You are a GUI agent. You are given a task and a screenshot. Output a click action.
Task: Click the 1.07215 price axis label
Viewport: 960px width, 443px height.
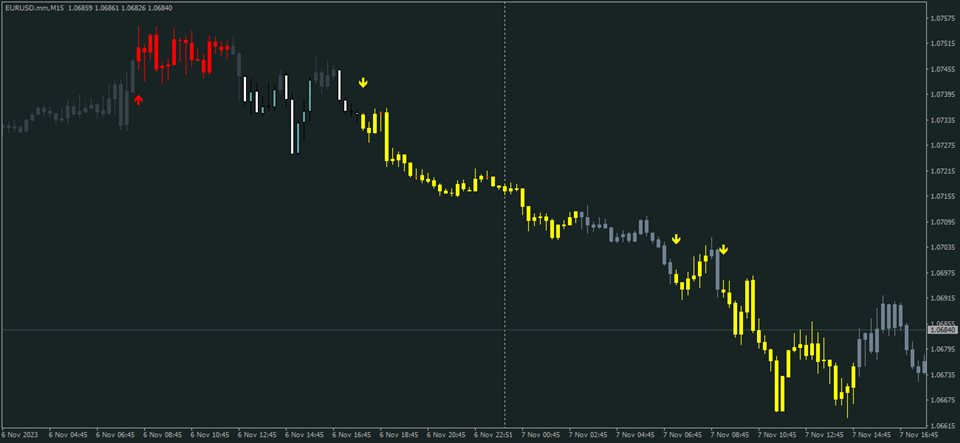[943, 171]
